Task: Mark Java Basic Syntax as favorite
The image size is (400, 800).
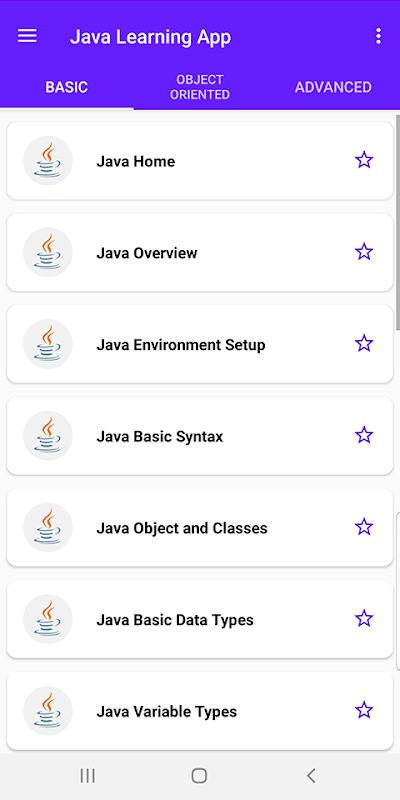Action: tap(364, 436)
